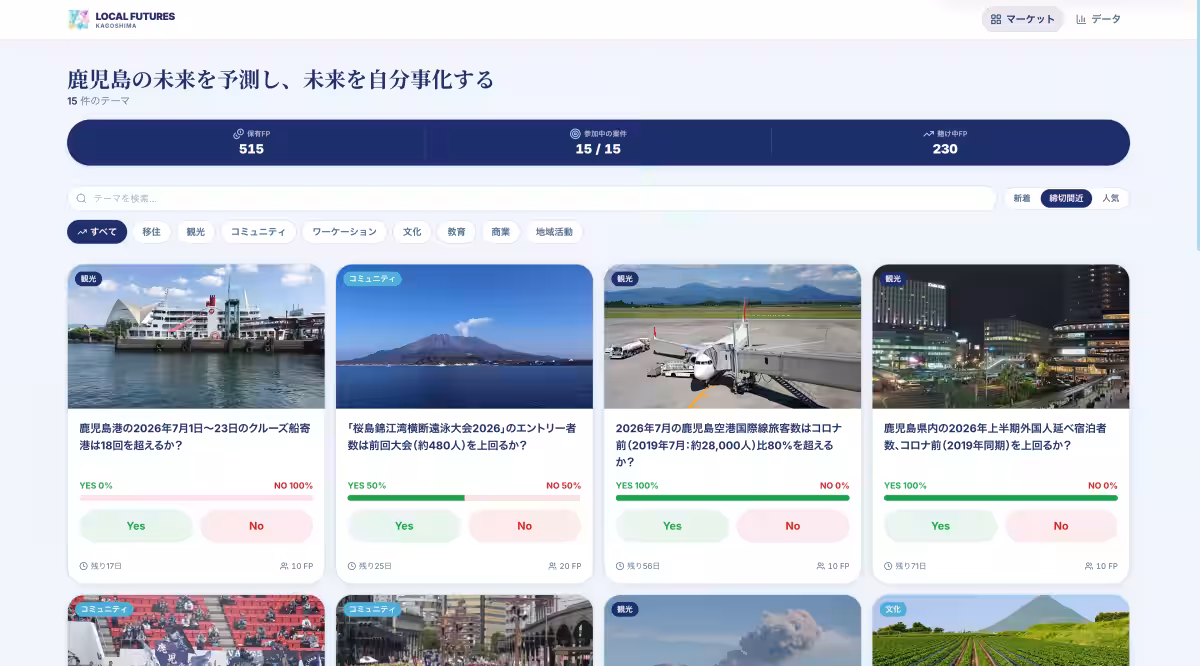Vote No on cruise ship port calls question

pos(257,526)
